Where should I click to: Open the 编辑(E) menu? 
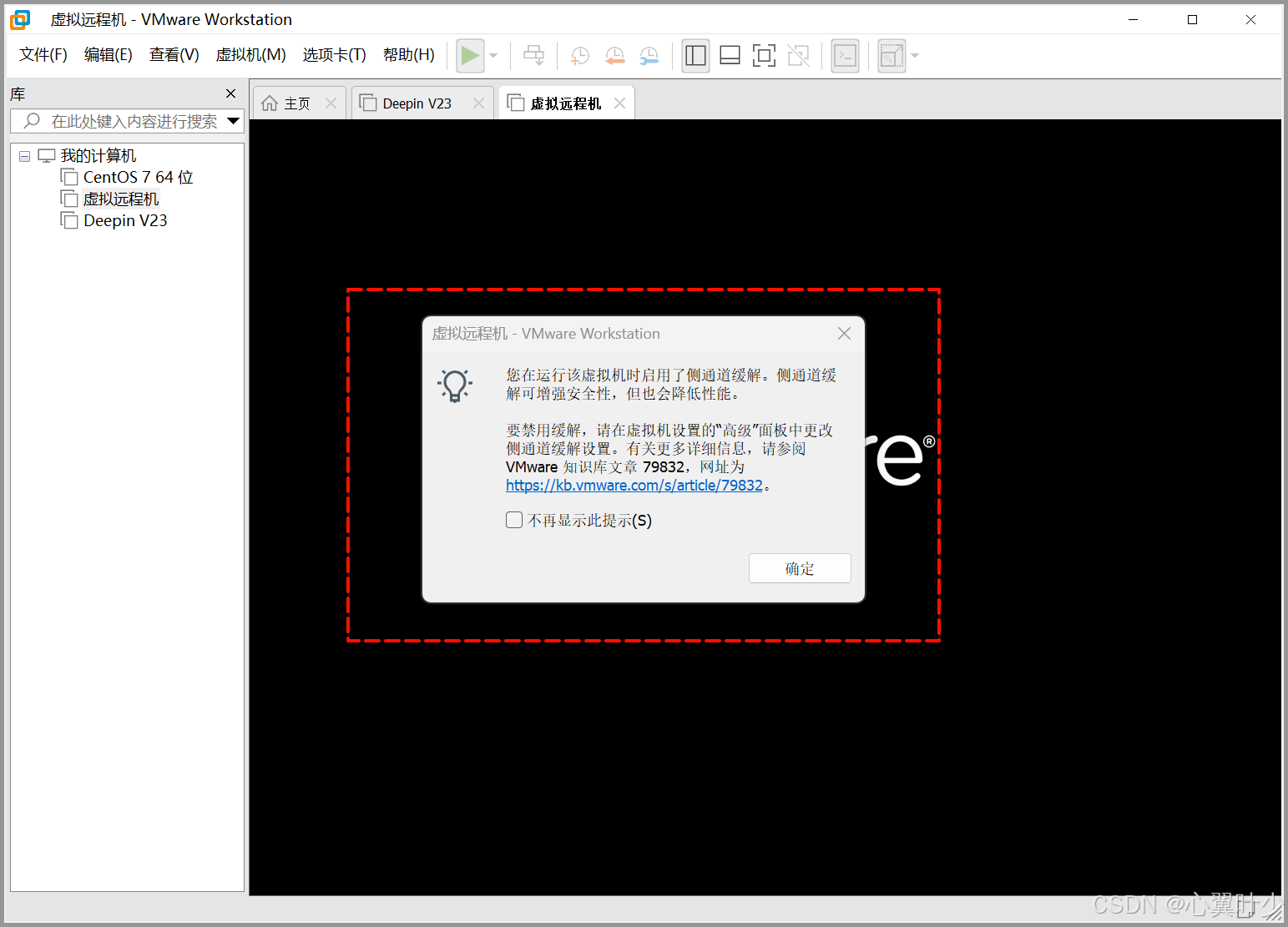point(109,55)
